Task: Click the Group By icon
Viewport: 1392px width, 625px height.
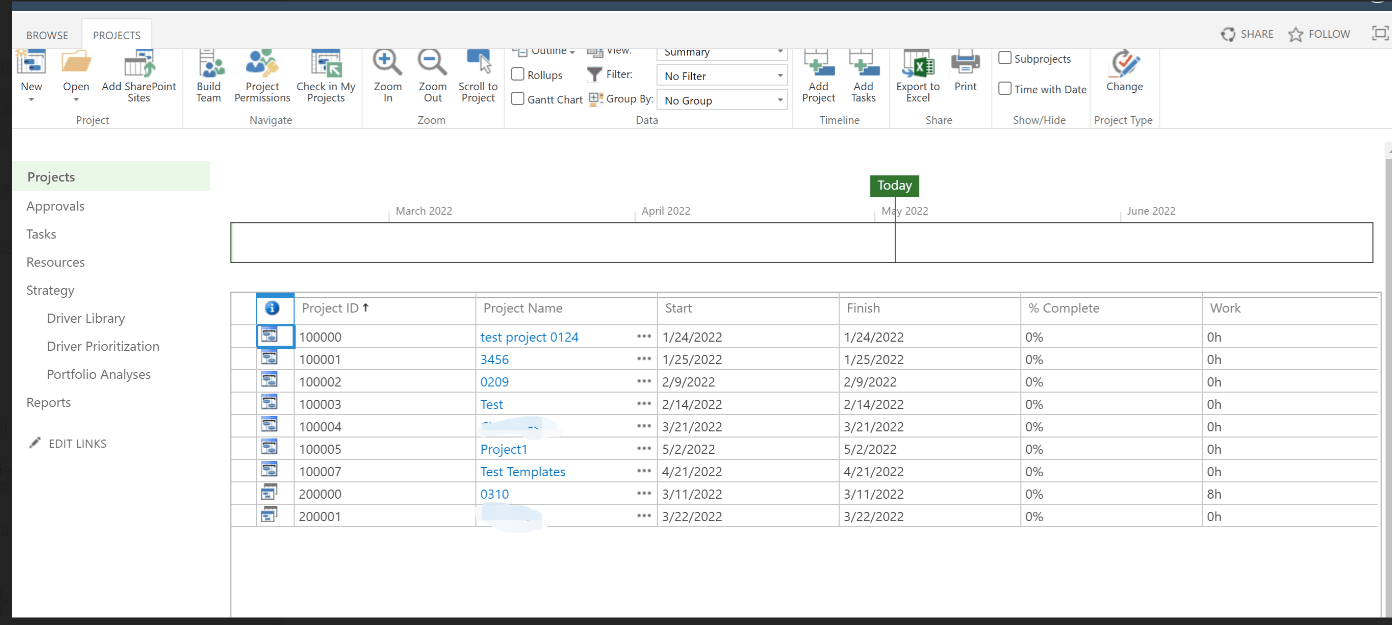Action: [595, 100]
